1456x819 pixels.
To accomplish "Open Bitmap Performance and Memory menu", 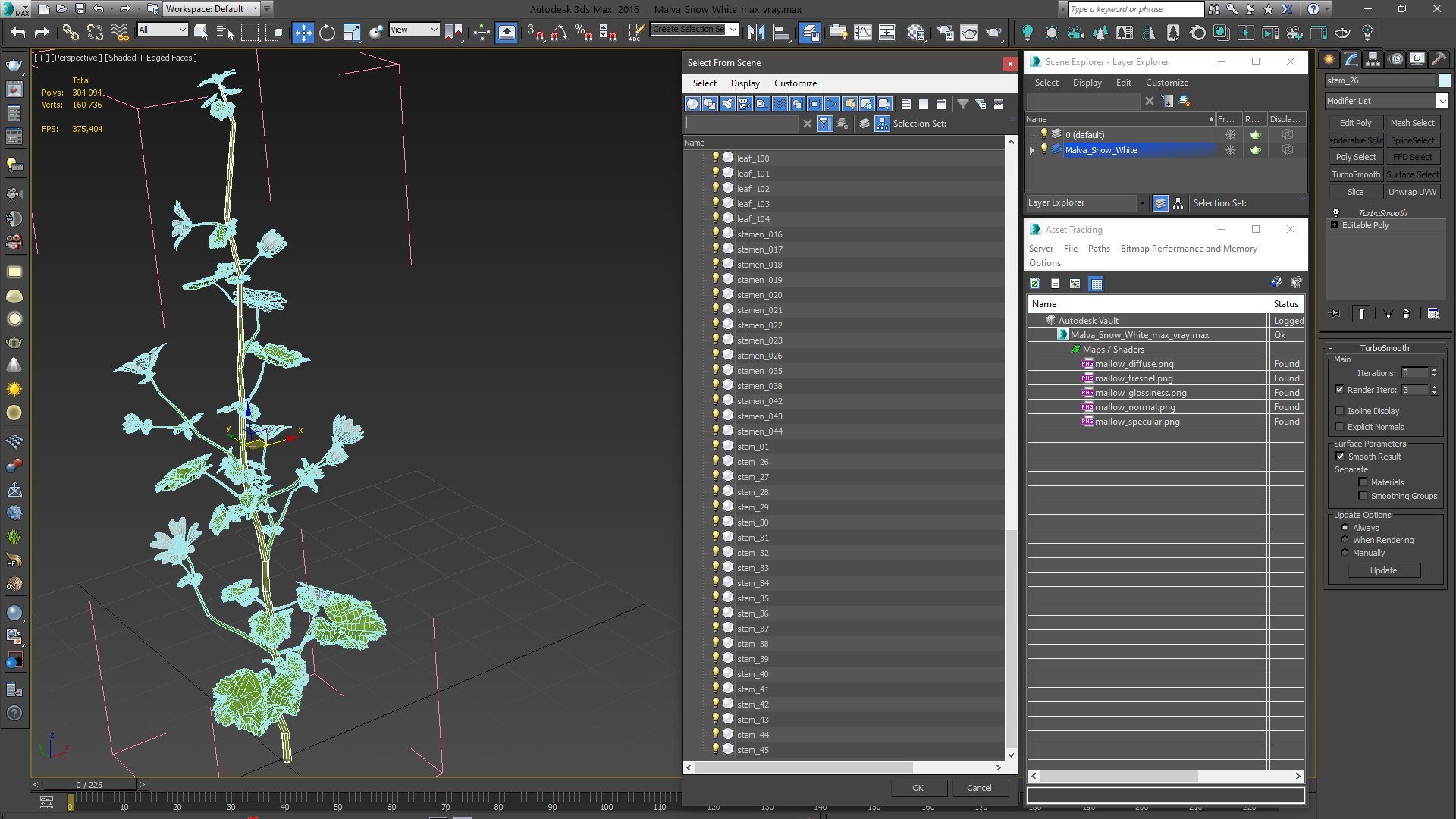I will (x=1189, y=249).
